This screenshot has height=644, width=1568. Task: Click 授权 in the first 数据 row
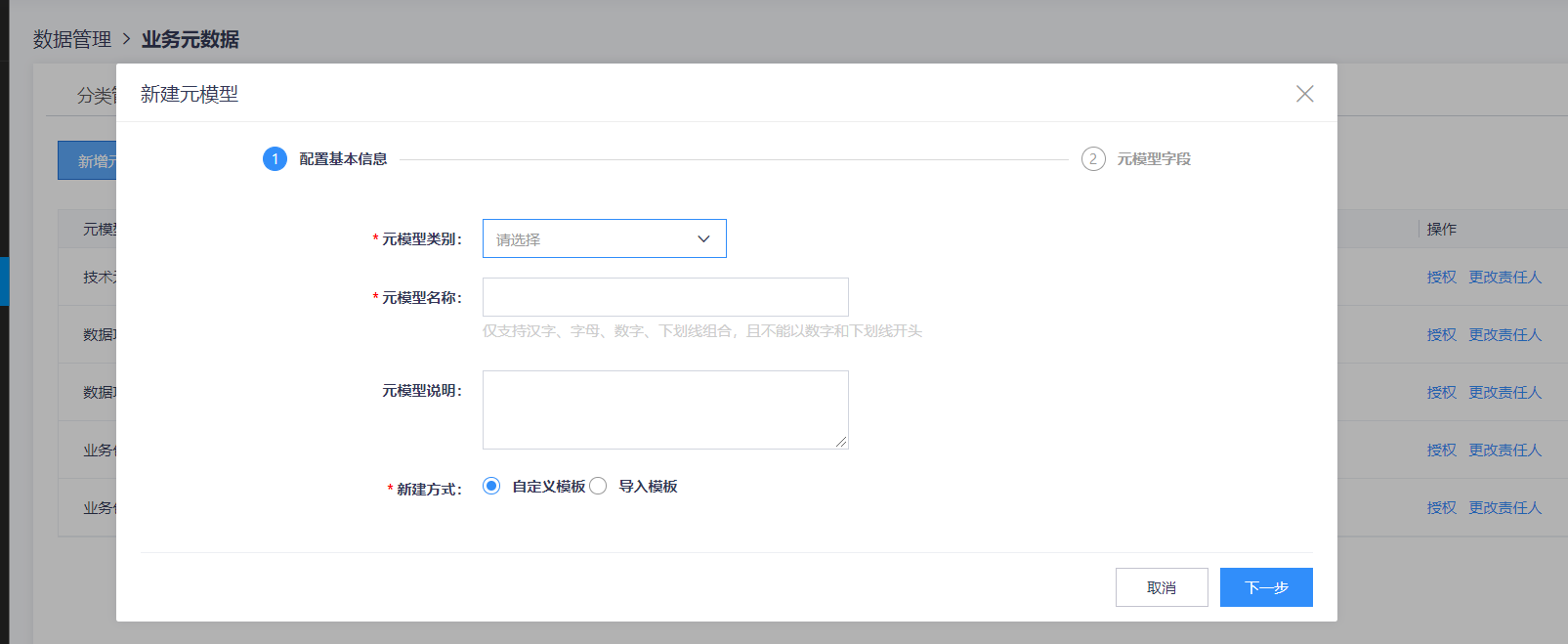(x=1441, y=334)
